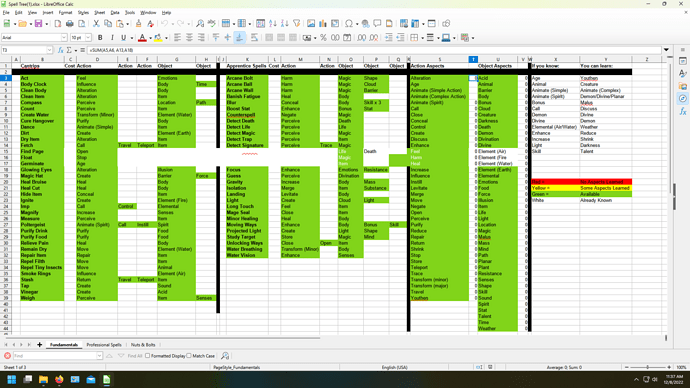Toggle the Formatted Display checkbox

pyautogui.click(x=148, y=356)
